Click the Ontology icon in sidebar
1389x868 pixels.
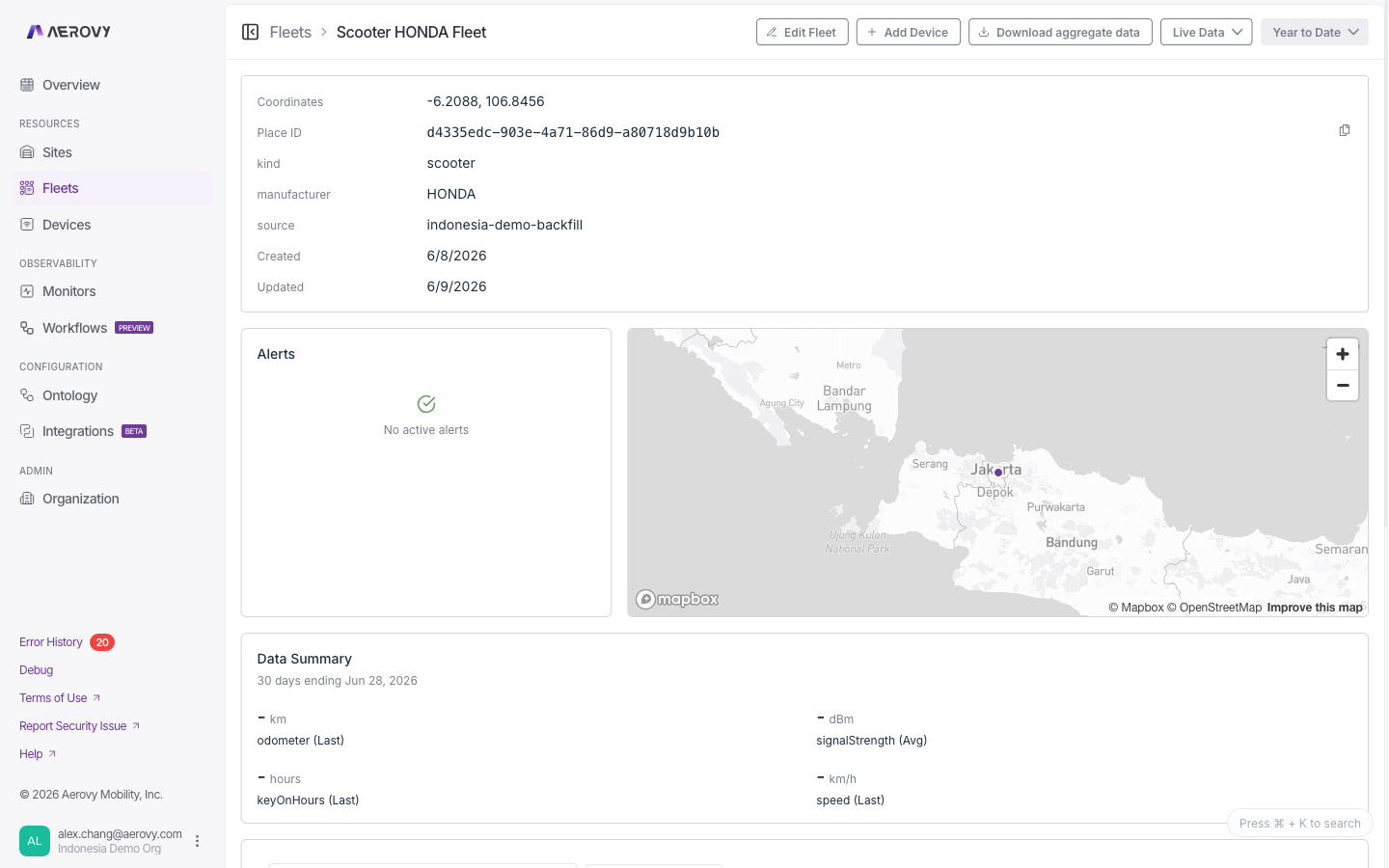coord(27,395)
